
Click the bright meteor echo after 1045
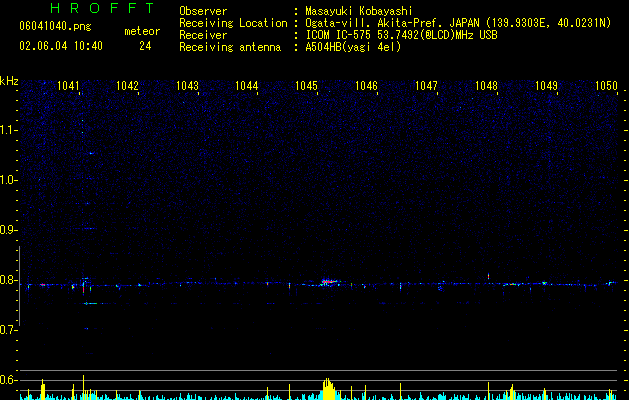330,282
